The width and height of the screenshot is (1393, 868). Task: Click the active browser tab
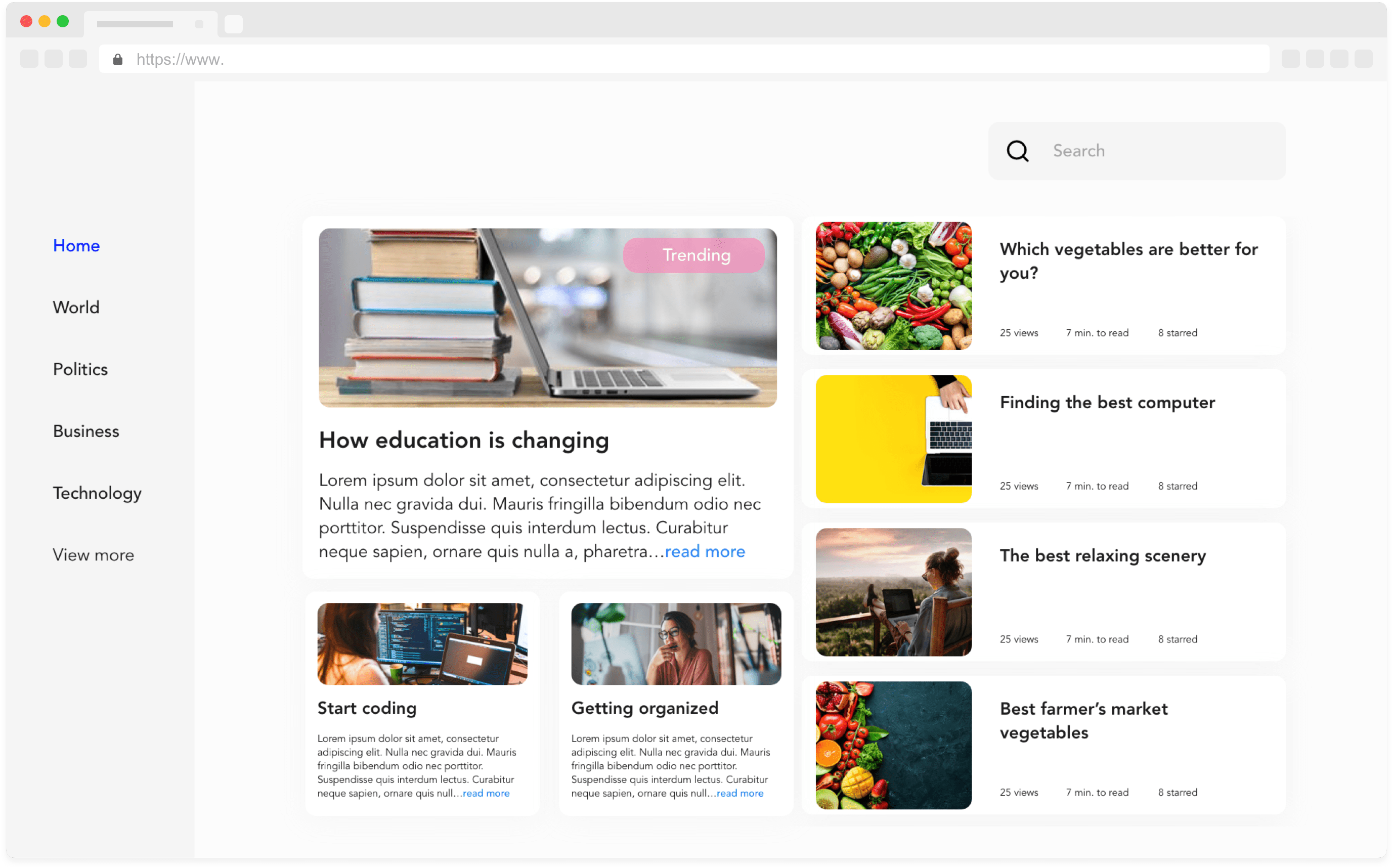tap(150, 24)
